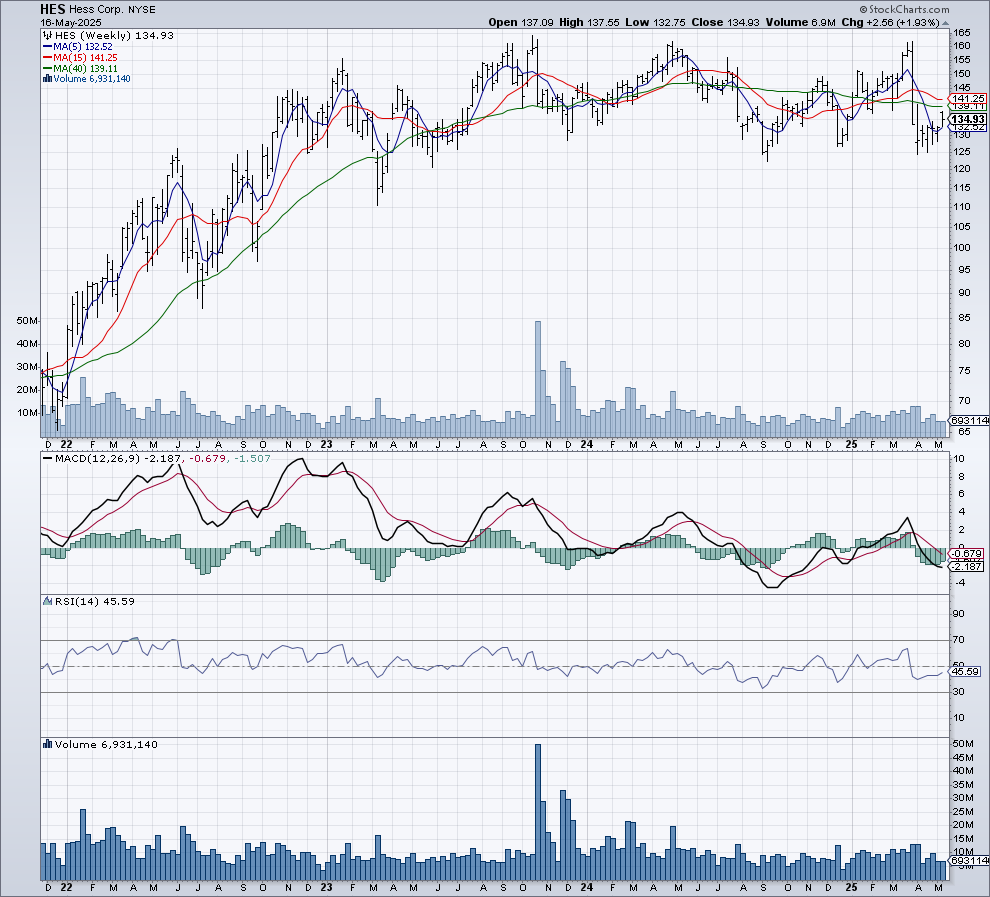The height and width of the screenshot is (897, 990).
Task: Click the green MA(40) line swatch in legend
Action: [47, 68]
